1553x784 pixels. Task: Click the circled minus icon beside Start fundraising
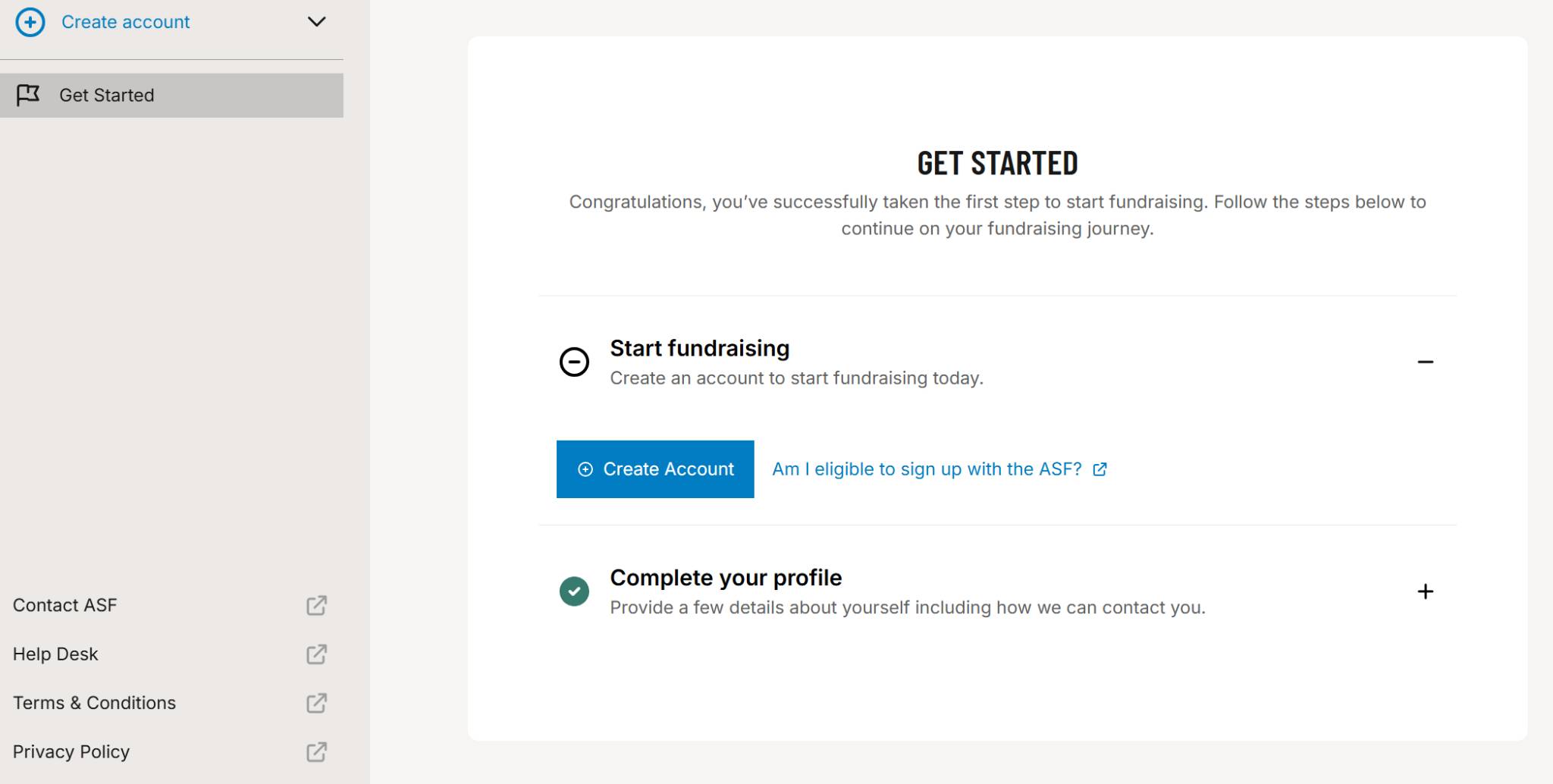tap(574, 362)
